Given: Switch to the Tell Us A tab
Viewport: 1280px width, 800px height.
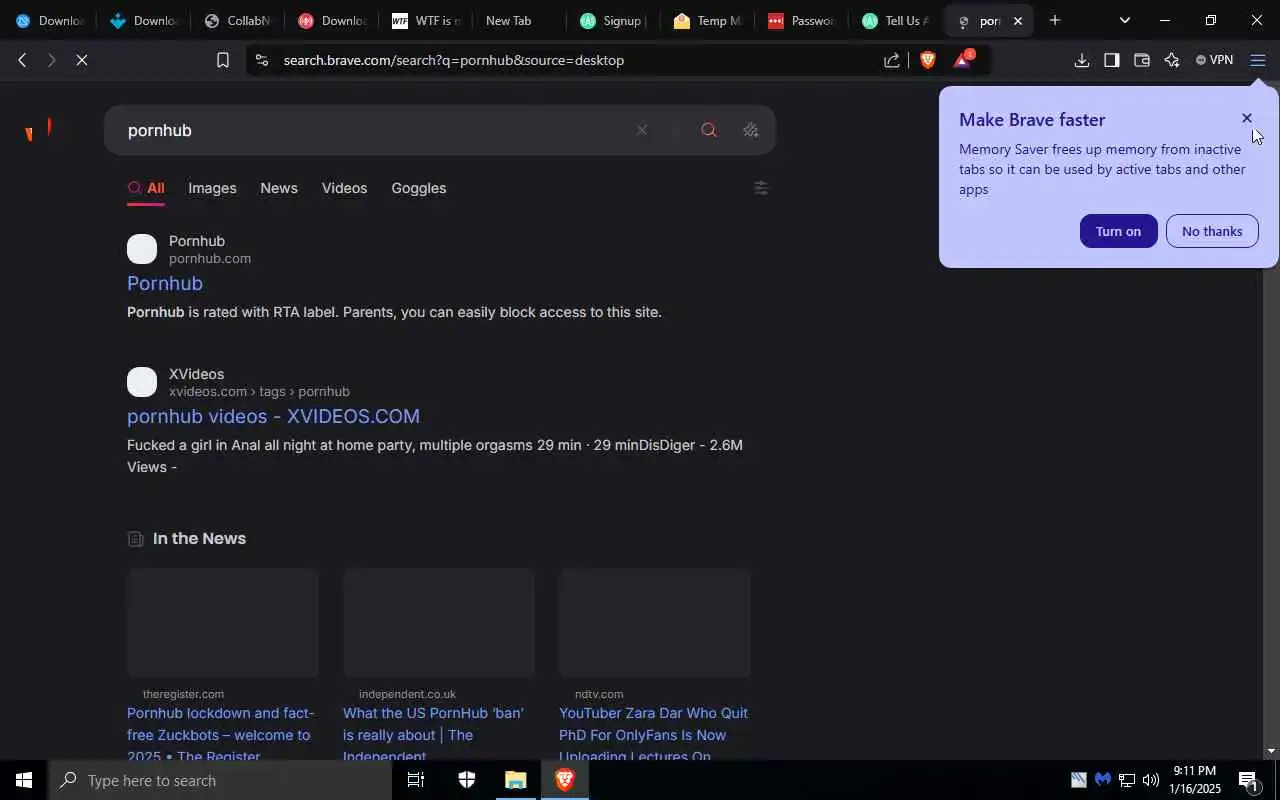Looking at the screenshot, I should pos(895,20).
